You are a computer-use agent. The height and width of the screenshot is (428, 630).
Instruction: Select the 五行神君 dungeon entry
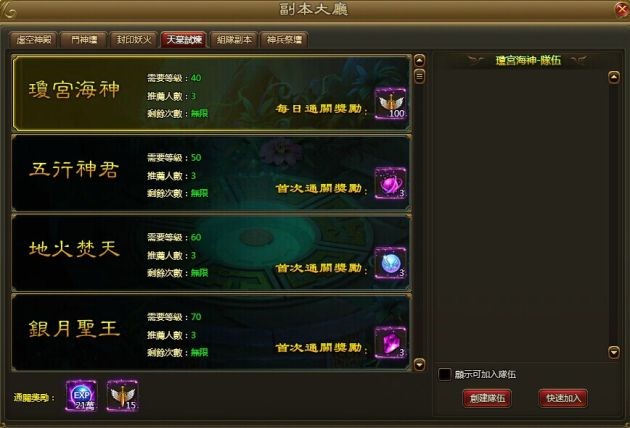(212, 173)
